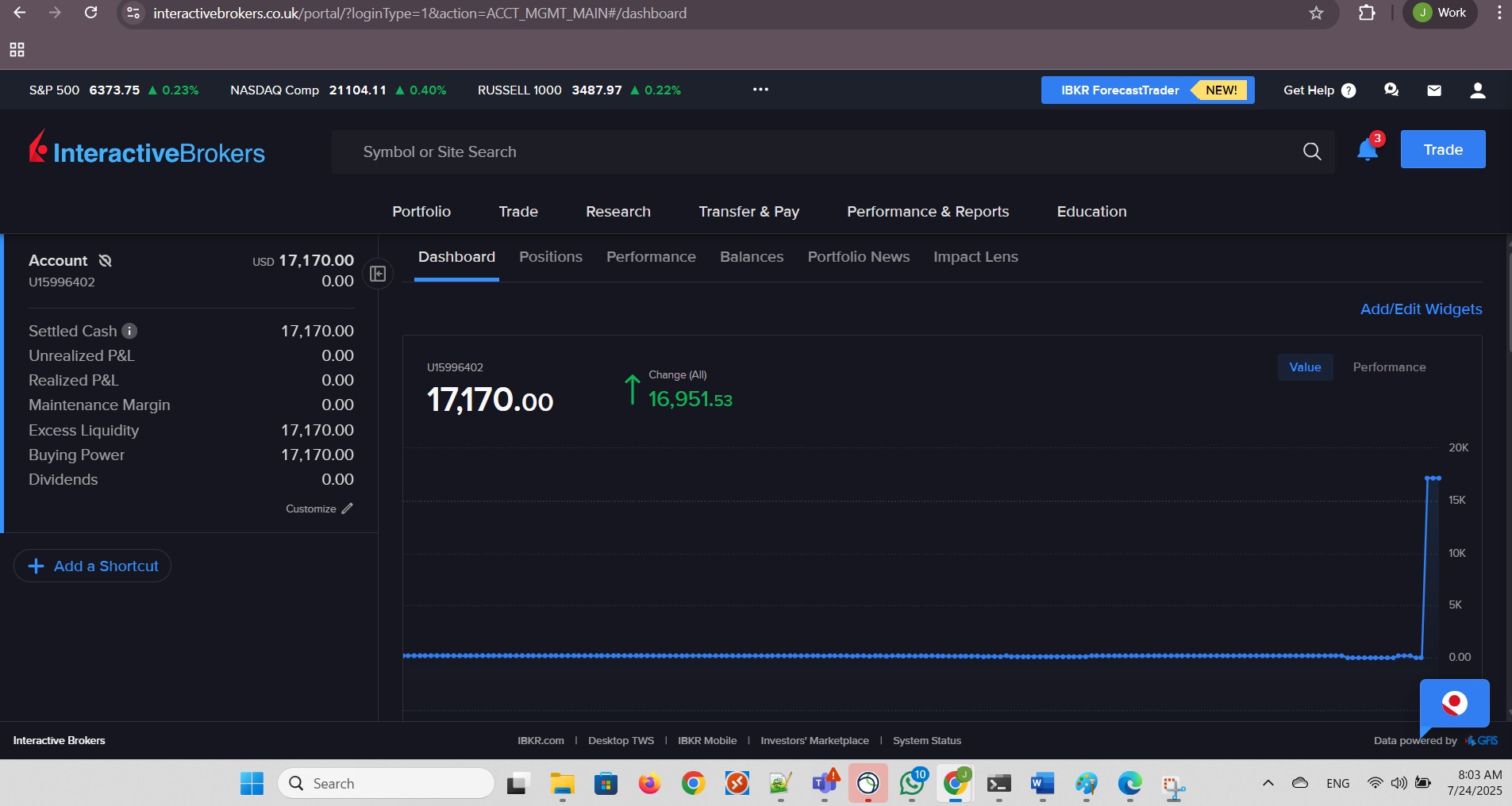Open the Impact Lens tab

975,257
